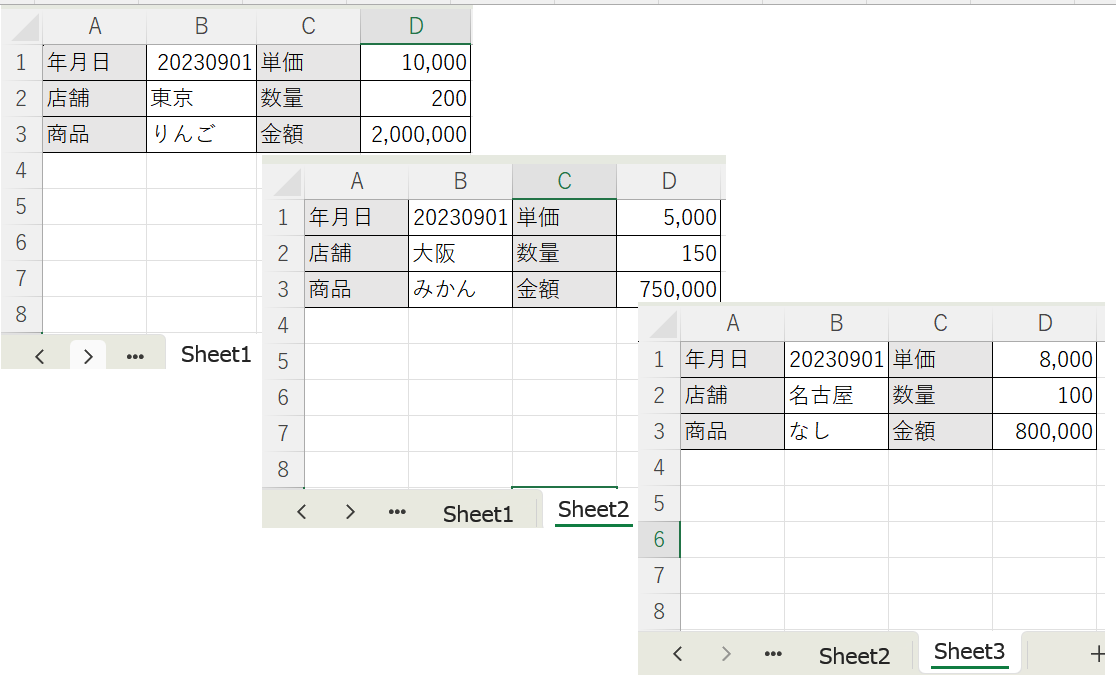Click the cell containing 大阪

coord(460,253)
